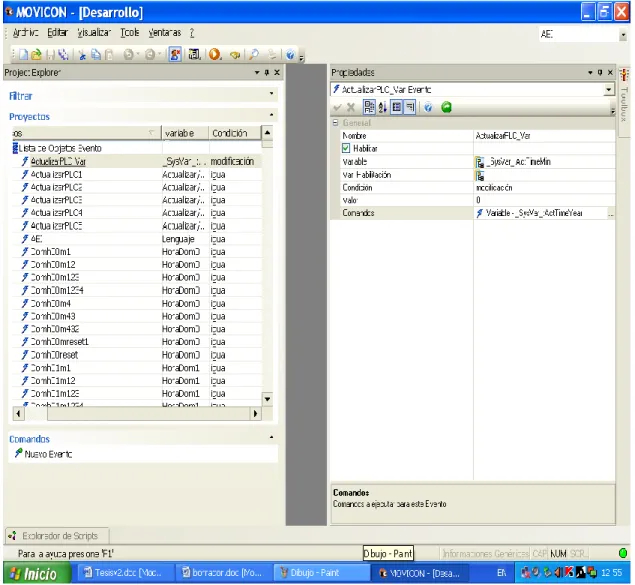Click the Var Habilitación browse icon
Image resolution: width=635 pixels, height=585 pixels.
tap(480, 175)
